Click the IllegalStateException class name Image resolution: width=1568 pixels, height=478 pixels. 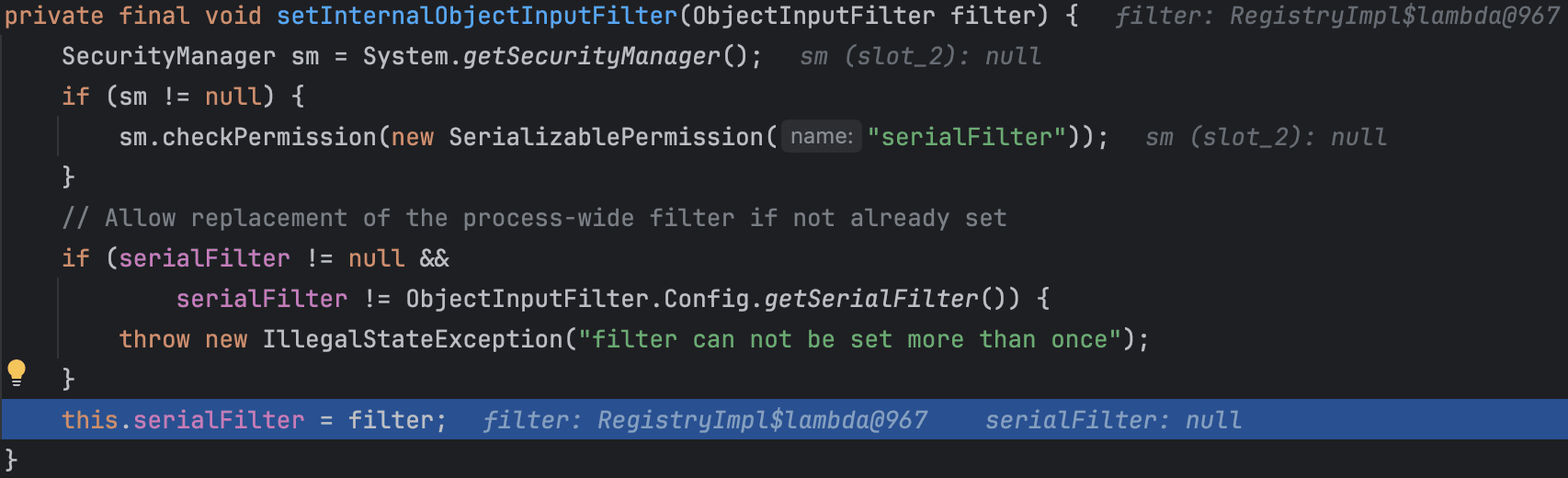413,339
